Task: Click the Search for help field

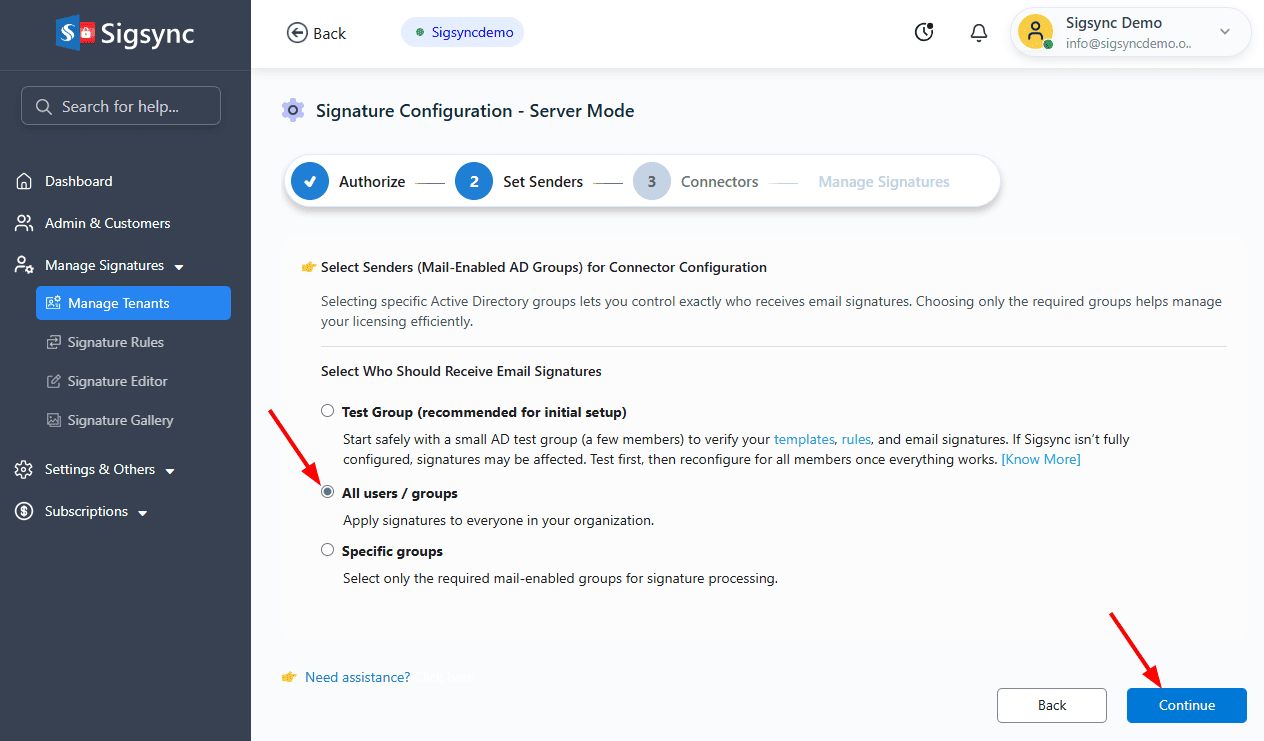Action: click(x=121, y=106)
